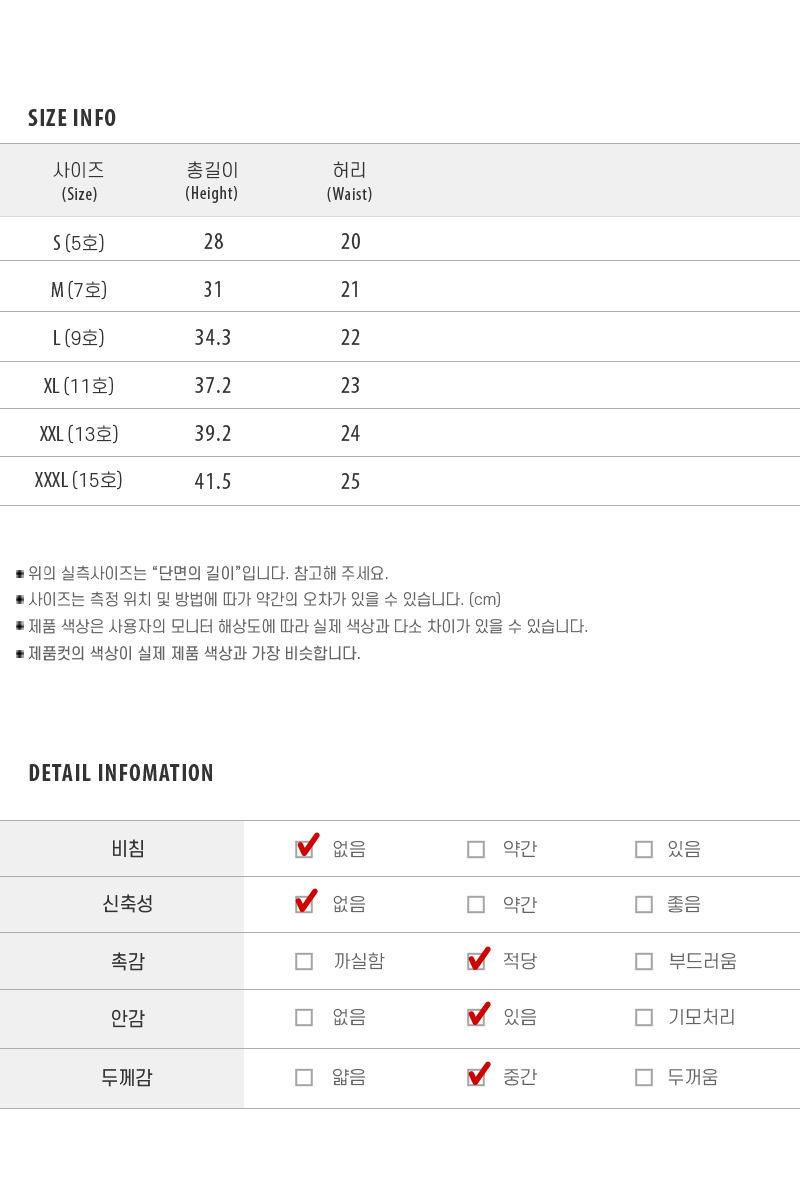This screenshot has height=1200, width=800.
Task: Click the XXXL (15호) size label
Action: point(78,481)
